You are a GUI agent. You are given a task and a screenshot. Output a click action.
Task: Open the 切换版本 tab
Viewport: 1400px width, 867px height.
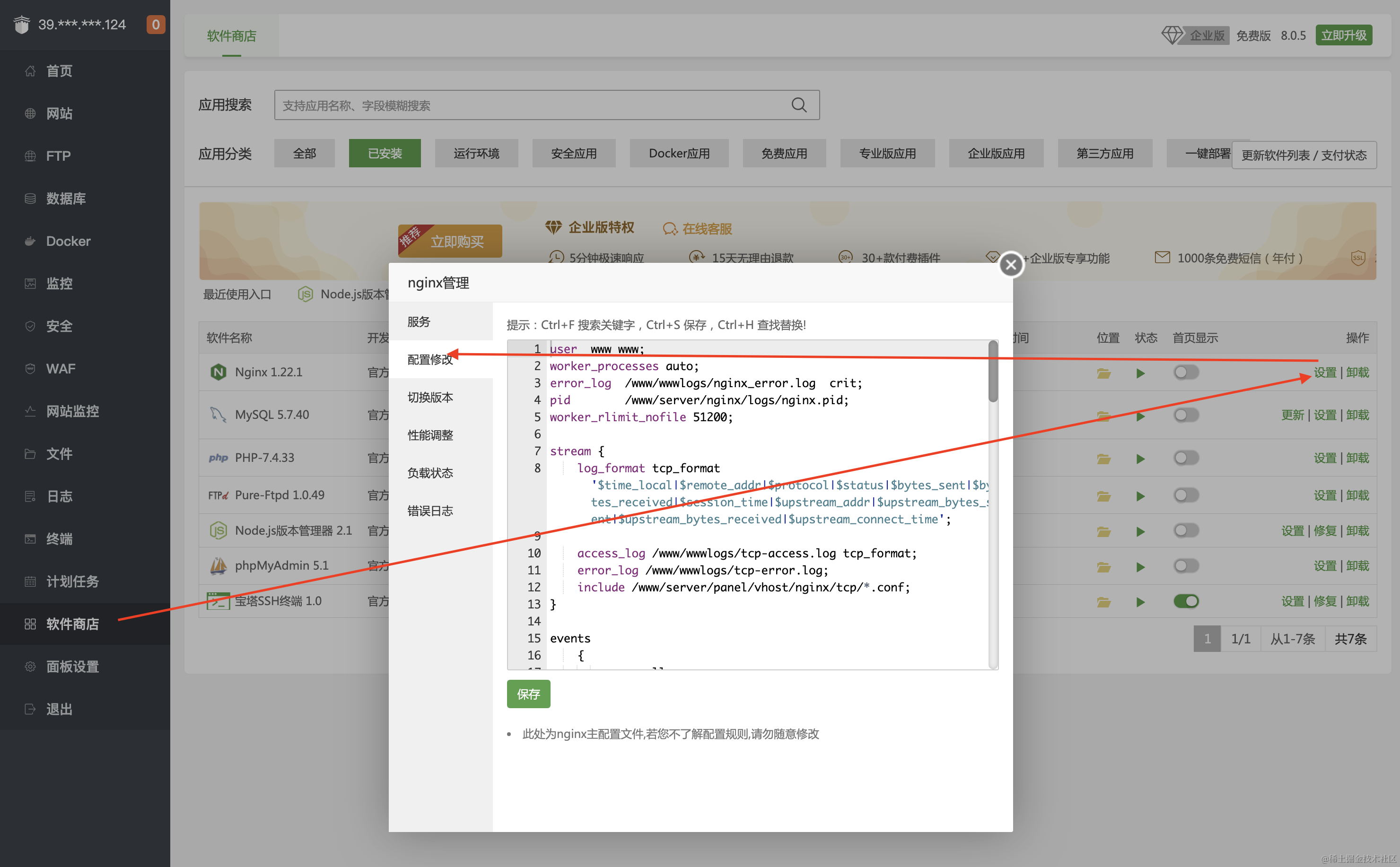[430, 398]
